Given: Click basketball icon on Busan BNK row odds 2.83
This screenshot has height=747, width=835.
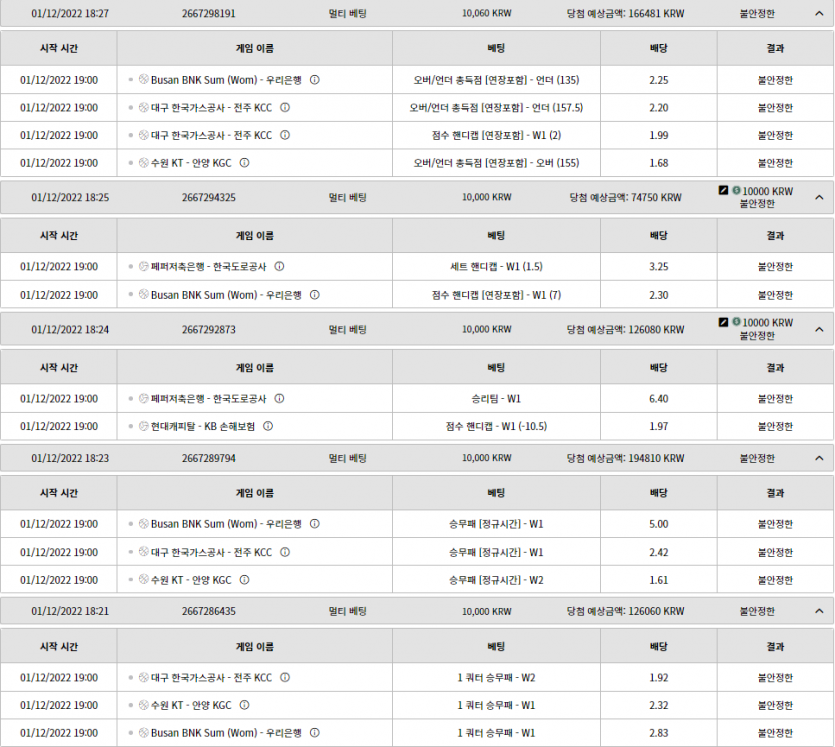Looking at the screenshot, I should coord(143,733).
